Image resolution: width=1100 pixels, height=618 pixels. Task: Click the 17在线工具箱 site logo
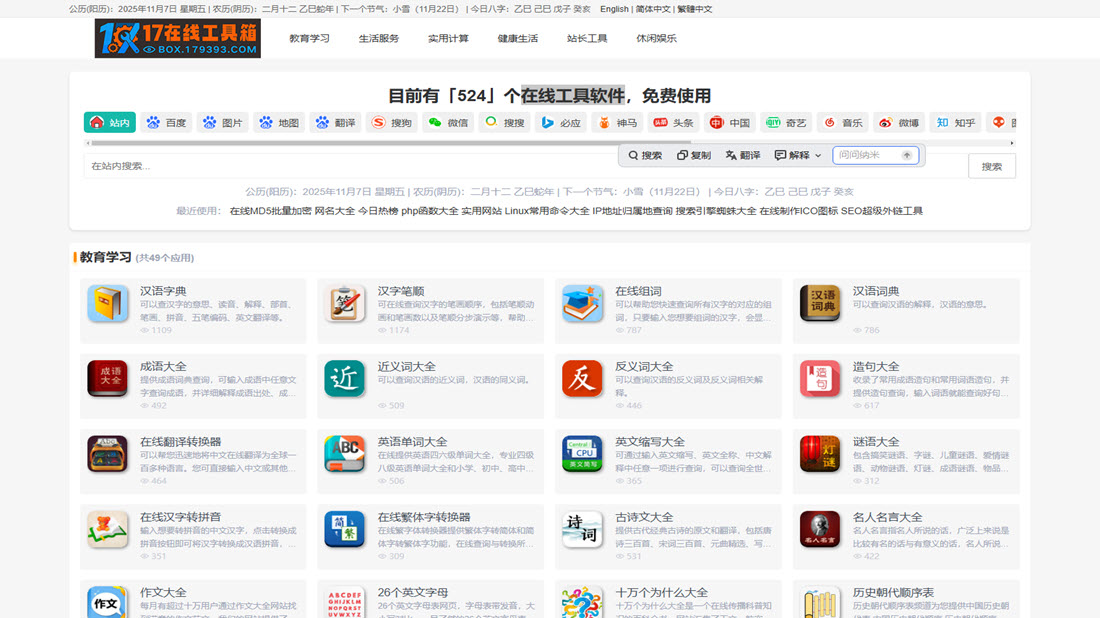click(x=178, y=38)
